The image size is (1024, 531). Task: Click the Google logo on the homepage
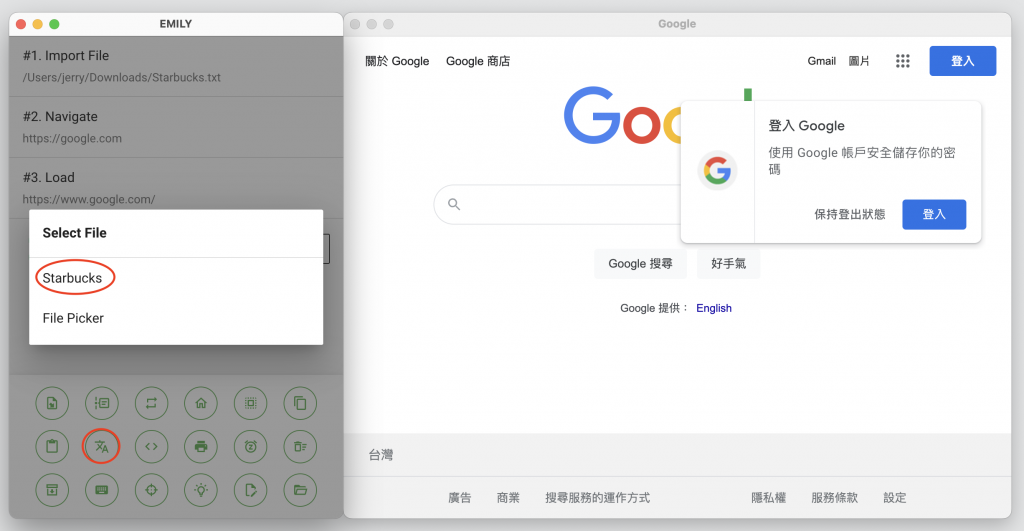click(x=622, y=116)
